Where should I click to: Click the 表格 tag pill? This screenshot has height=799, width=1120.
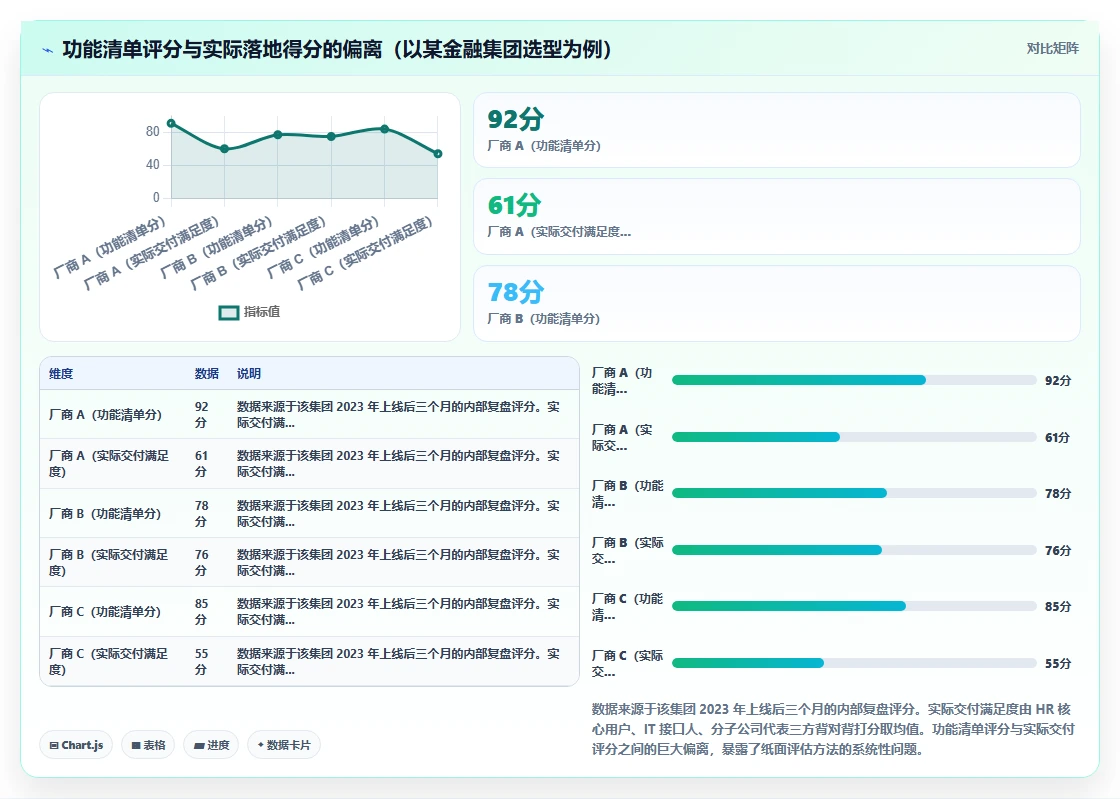[x=148, y=745]
